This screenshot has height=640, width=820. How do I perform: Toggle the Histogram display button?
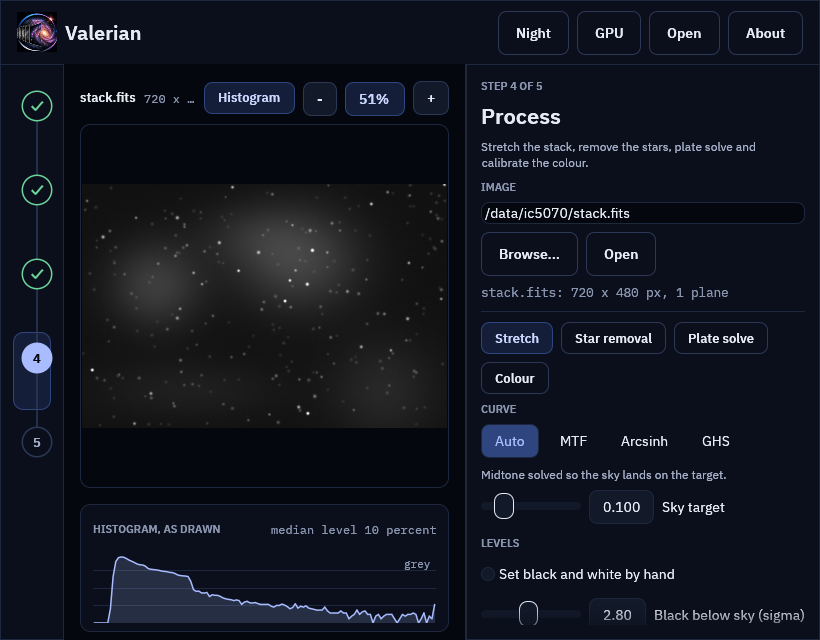pos(249,98)
